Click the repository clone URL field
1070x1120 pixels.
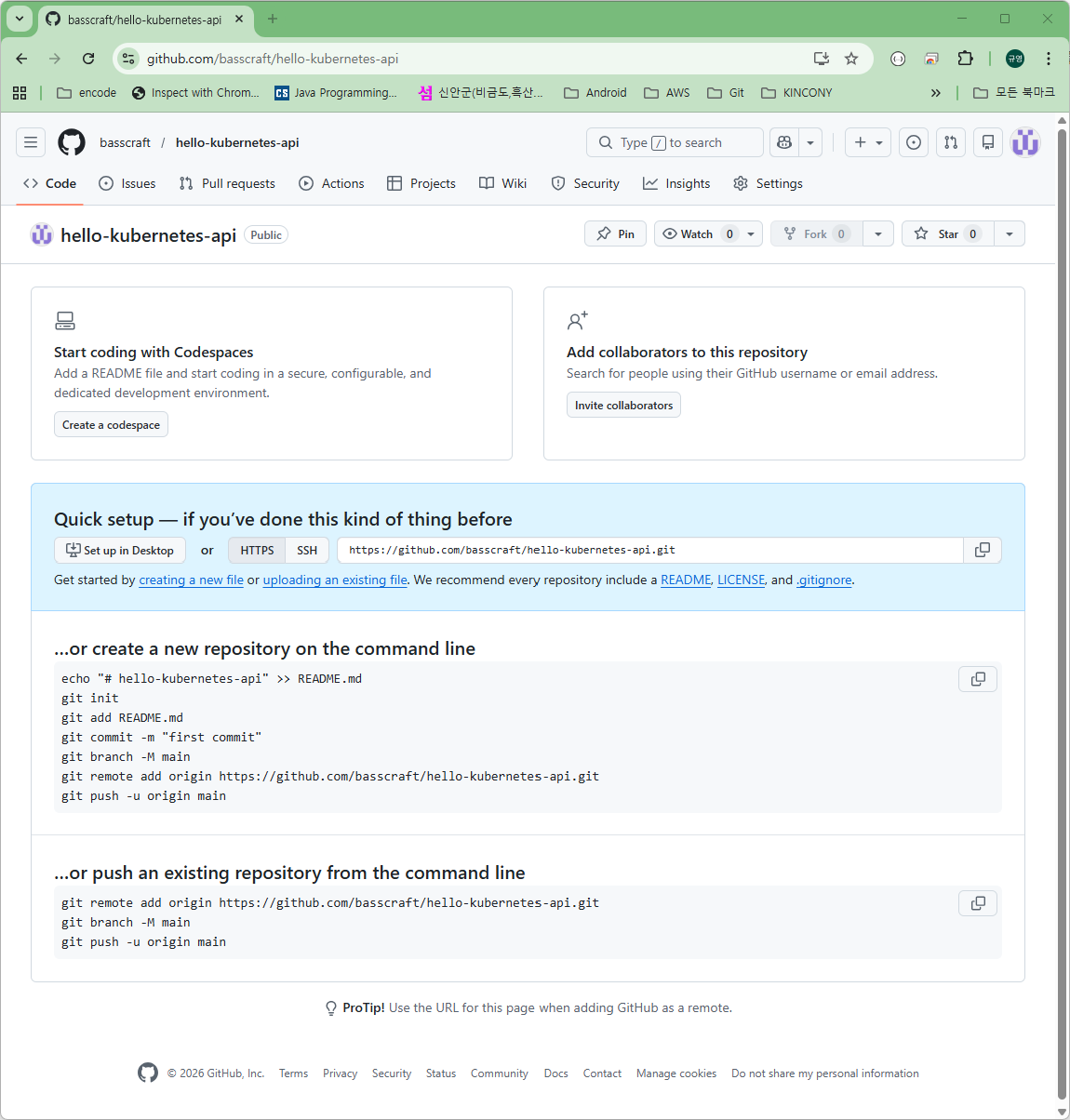tap(650, 550)
